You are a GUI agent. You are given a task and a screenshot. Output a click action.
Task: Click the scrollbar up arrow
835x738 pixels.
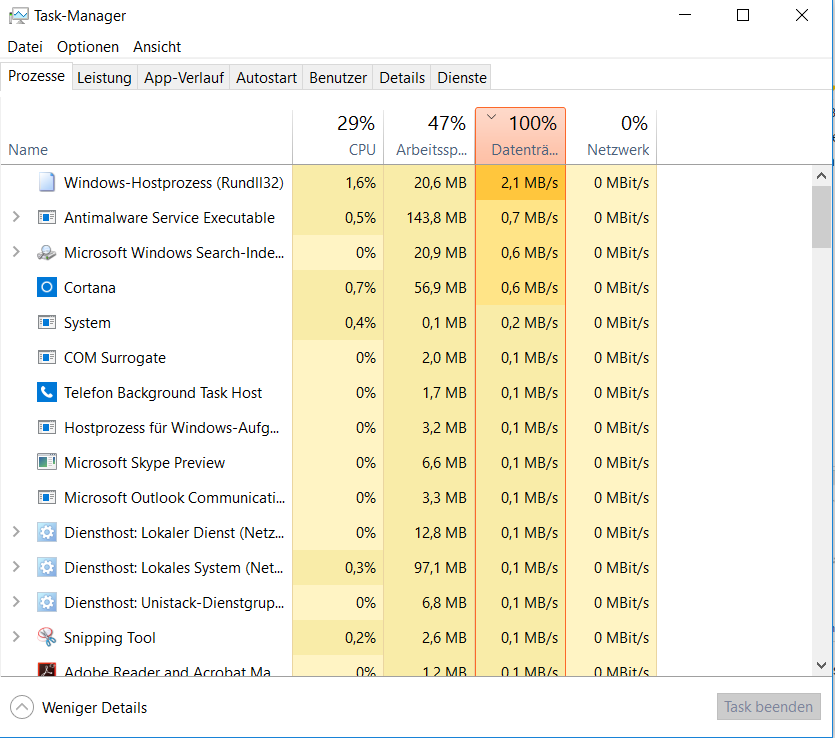click(x=821, y=175)
